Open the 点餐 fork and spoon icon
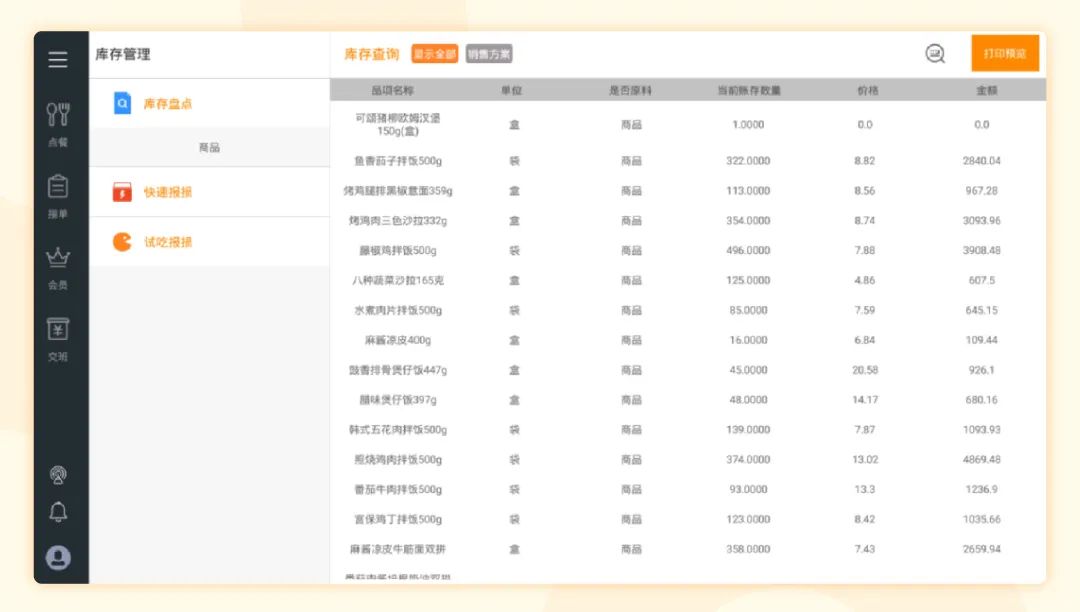 tap(58, 114)
